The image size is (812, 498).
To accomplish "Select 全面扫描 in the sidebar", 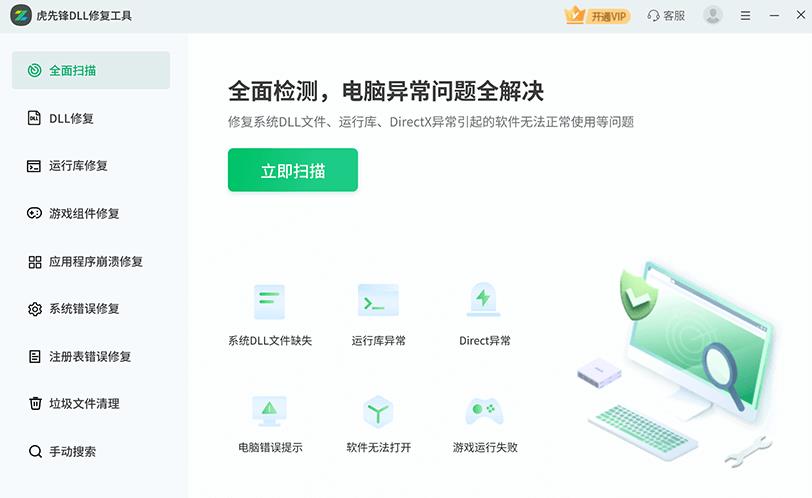I will pos(91,70).
